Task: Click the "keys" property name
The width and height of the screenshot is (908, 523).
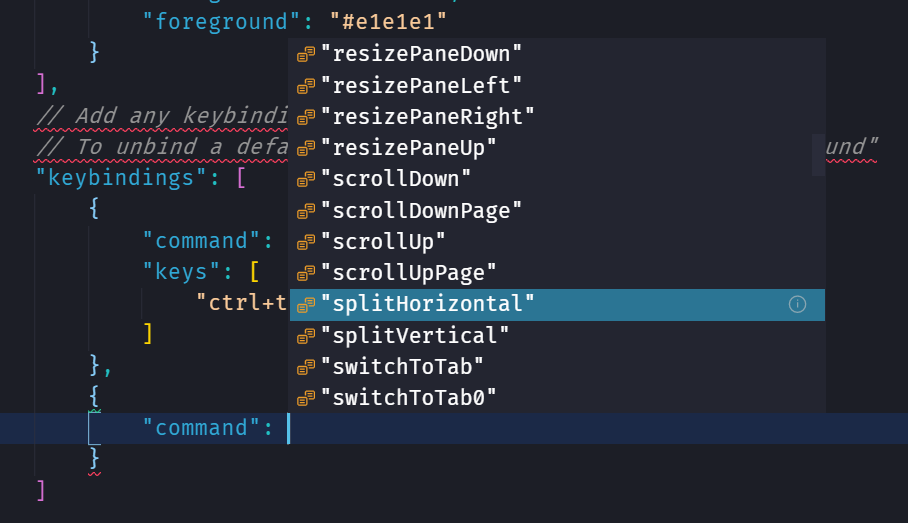Action: pos(182,272)
